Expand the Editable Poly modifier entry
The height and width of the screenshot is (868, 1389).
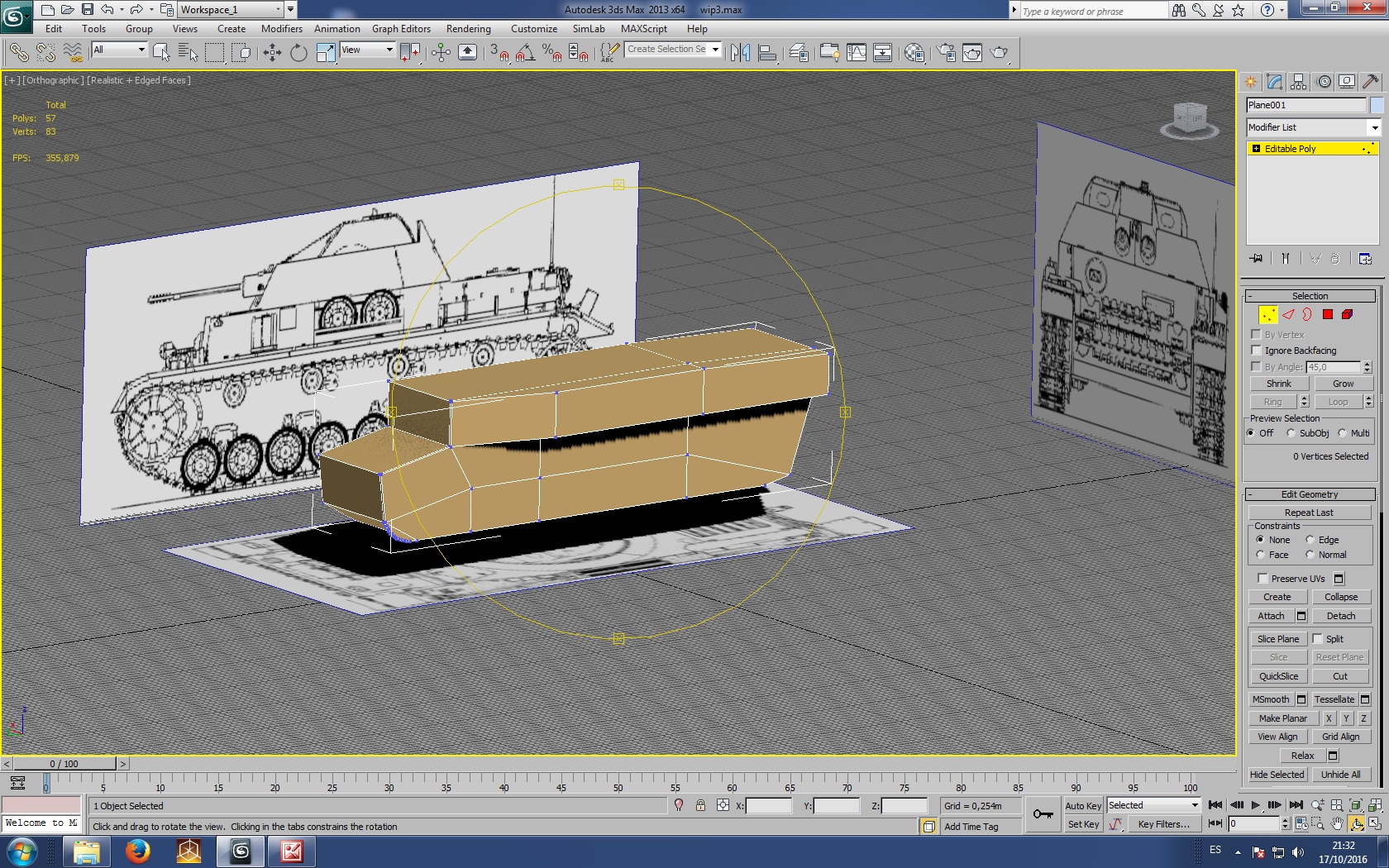coord(1256,149)
